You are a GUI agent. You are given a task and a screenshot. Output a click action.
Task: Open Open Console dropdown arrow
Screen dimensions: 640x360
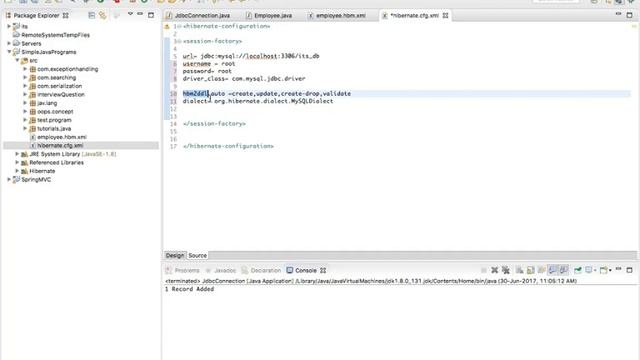coord(610,271)
